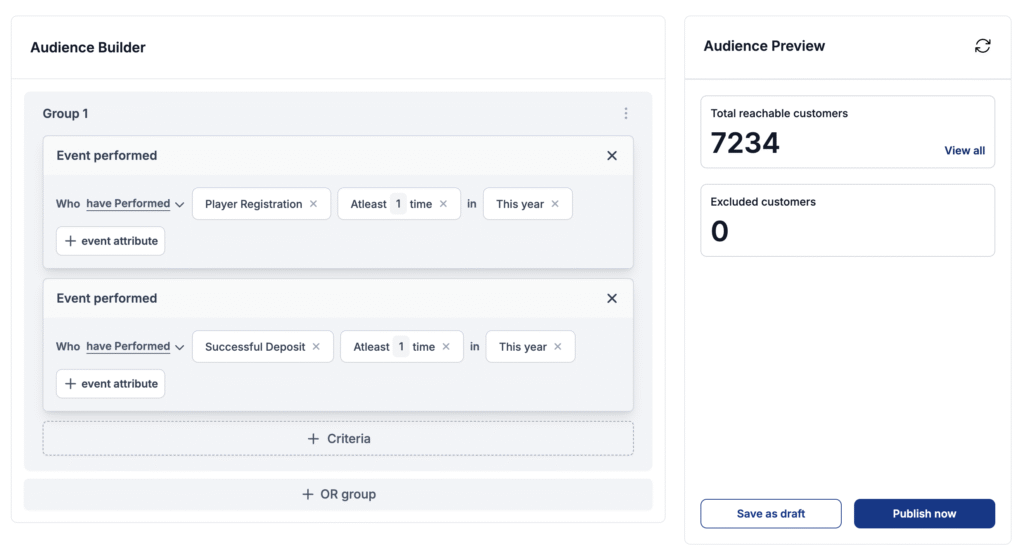View all reachable customers
The width and height of the screenshot is (1024, 554).
click(x=965, y=150)
